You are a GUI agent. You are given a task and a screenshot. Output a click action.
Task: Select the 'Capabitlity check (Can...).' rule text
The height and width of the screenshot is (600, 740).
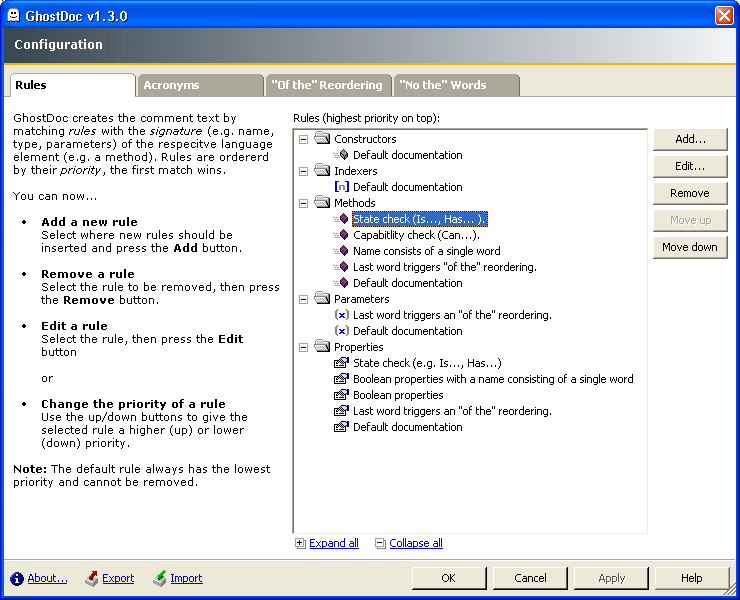pyautogui.click(x=416, y=235)
